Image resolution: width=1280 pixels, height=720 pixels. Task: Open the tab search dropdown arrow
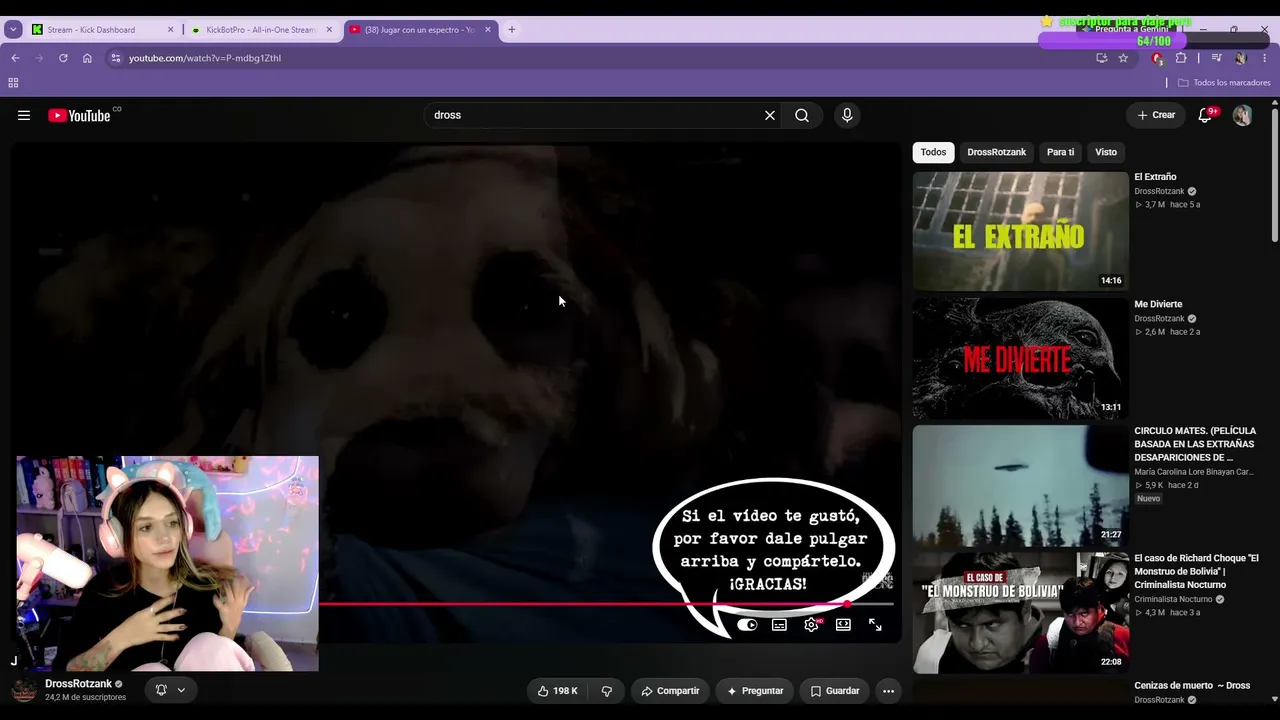13,30
